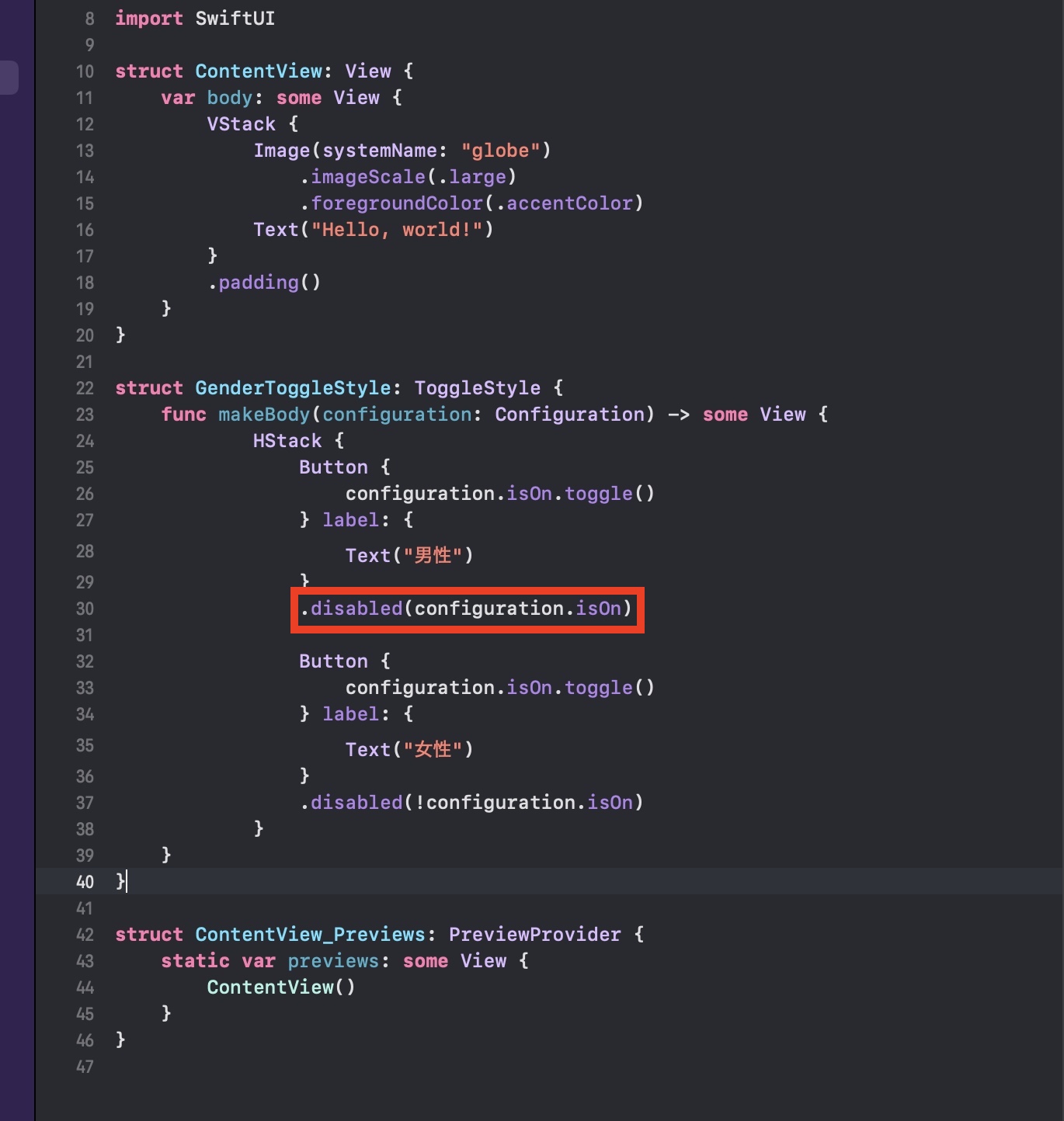Click line number 30 in the gutter
The height and width of the screenshot is (1121, 1064).
click(x=85, y=609)
